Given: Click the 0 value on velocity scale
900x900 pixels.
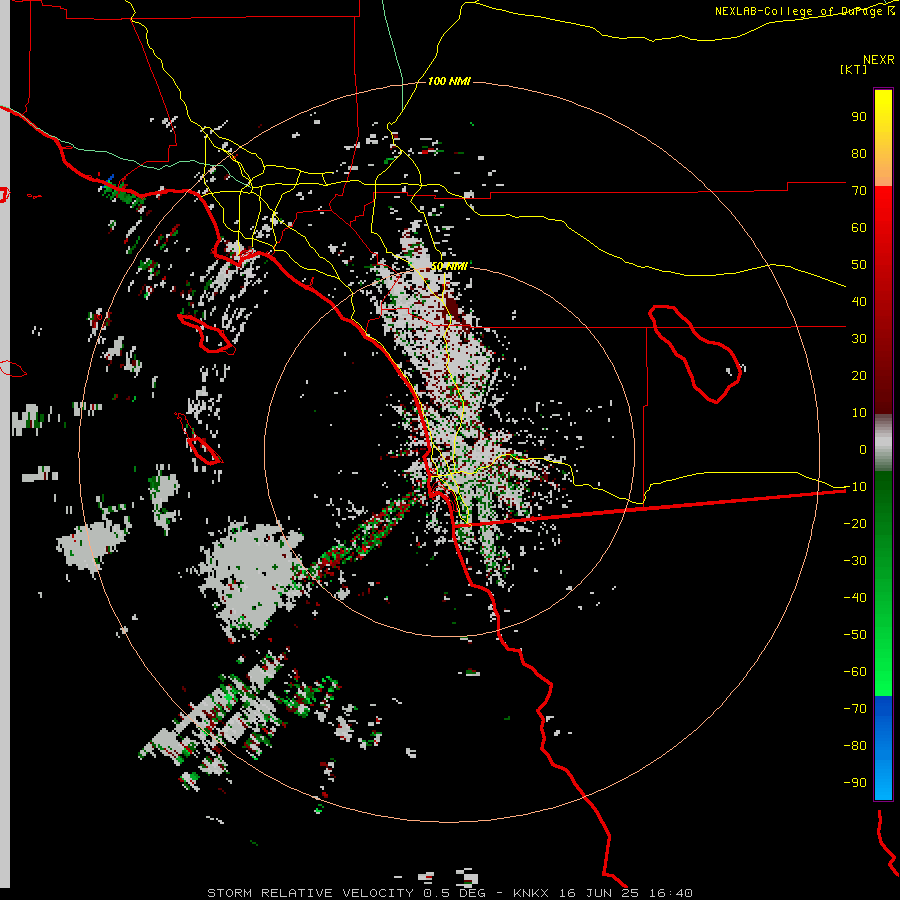Looking at the screenshot, I should pos(863,449).
